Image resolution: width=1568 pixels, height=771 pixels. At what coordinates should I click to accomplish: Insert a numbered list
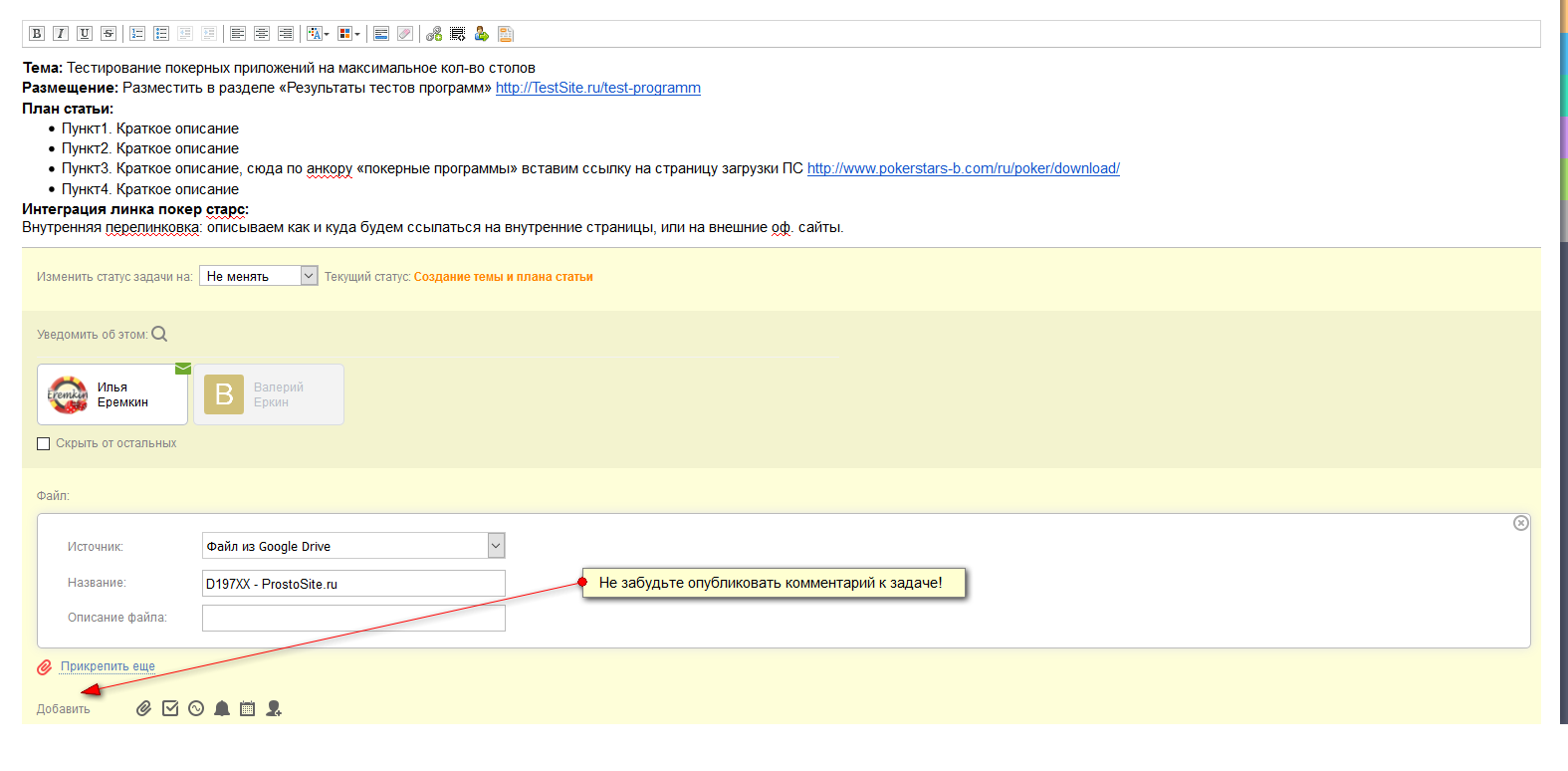[137, 34]
